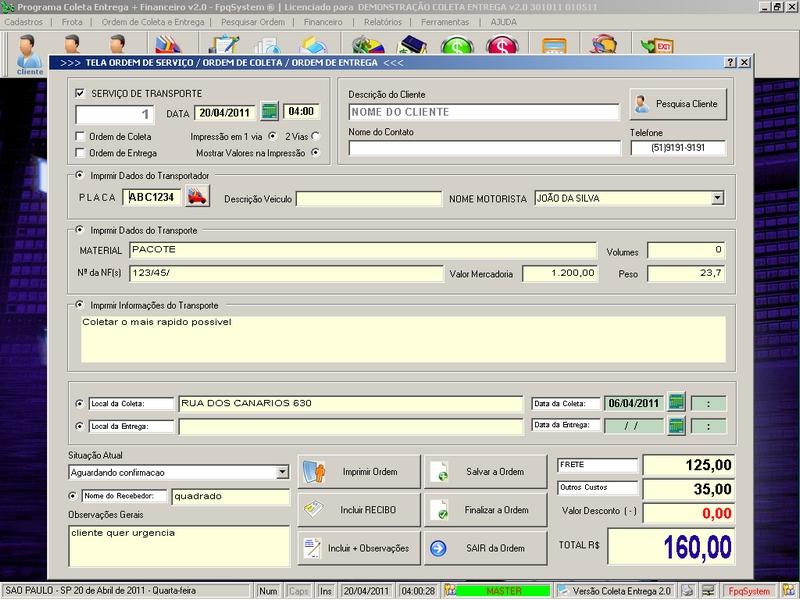
Task: Expand the Nome Motorista dropdown
Action: point(717,198)
